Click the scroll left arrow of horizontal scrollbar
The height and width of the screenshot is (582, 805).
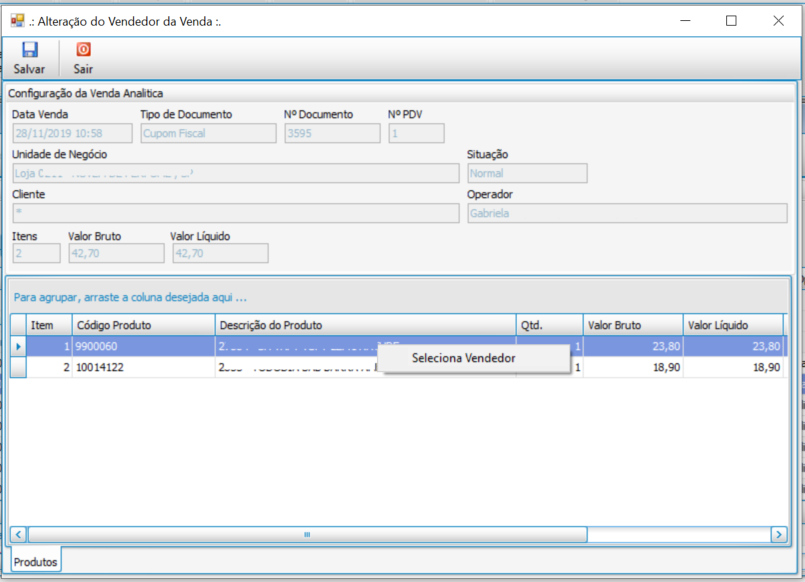(x=18, y=534)
